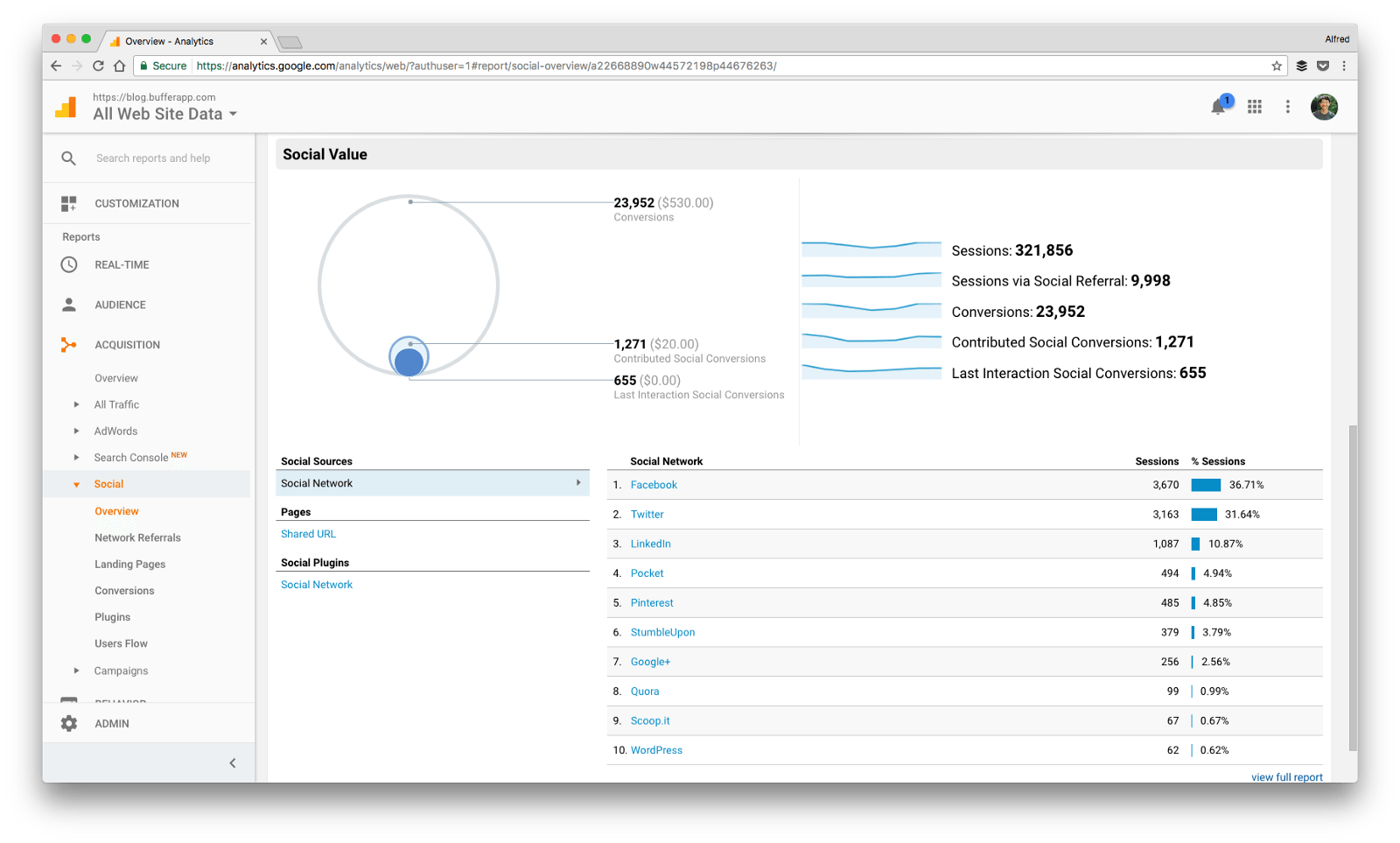Collapse the sidebar with the chevron
This screenshot has height=843, width=1400.
(x=233, y=763)
